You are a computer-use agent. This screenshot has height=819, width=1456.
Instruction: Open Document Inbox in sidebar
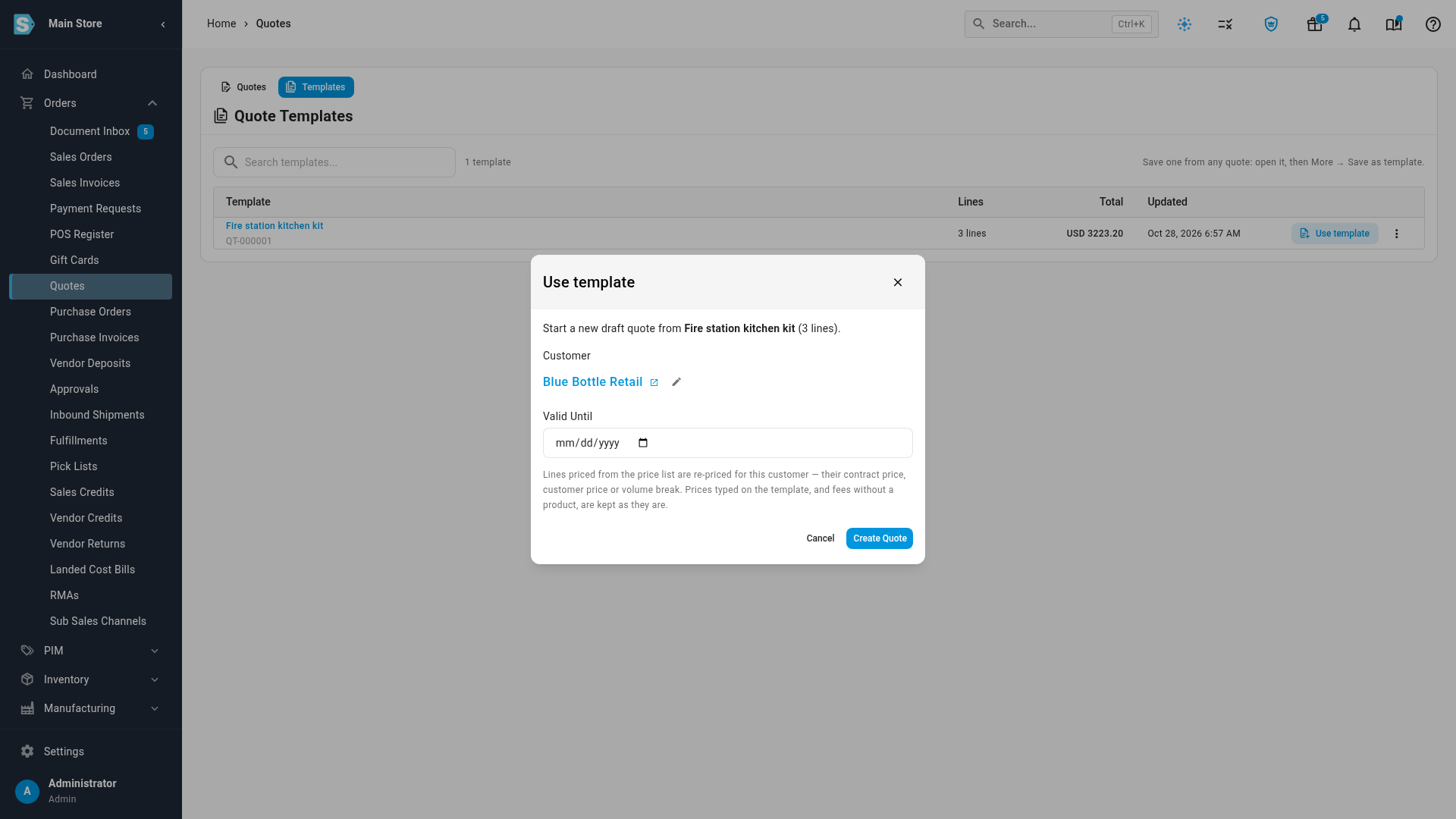coord(91,131)
